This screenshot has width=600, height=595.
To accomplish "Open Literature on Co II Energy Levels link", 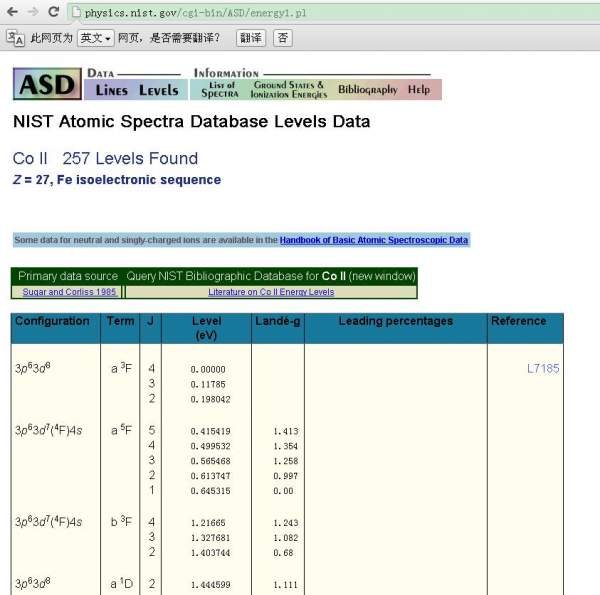I will tap(271, 292).
